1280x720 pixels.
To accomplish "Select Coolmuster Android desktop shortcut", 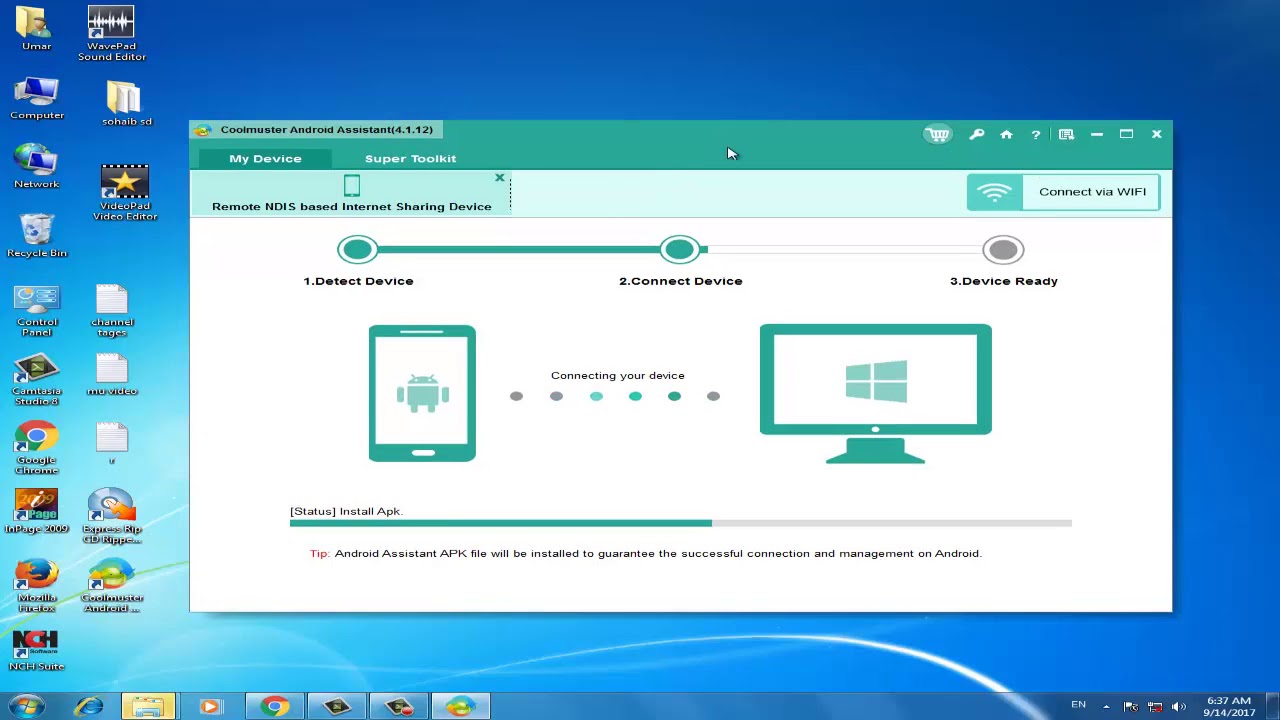I will coord(111,587).
